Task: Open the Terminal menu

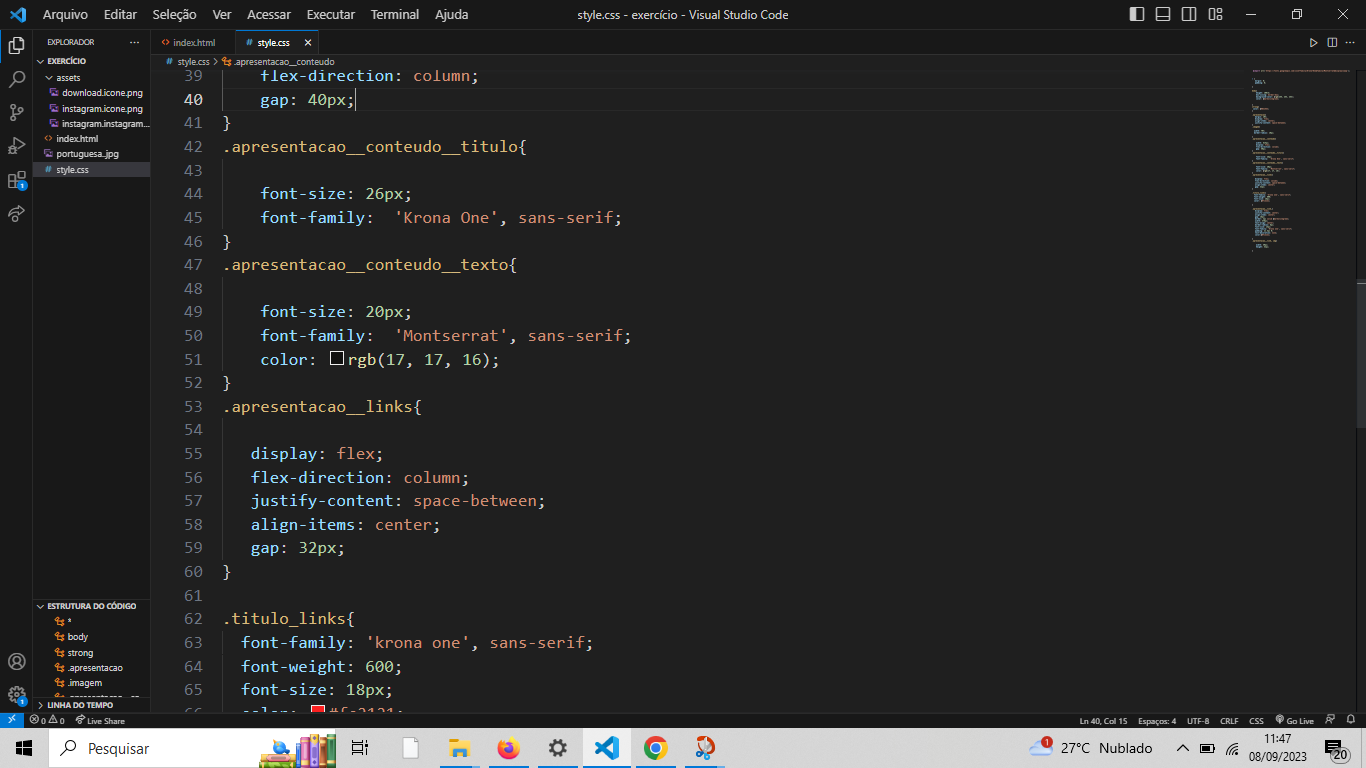Action: [395, 14]
